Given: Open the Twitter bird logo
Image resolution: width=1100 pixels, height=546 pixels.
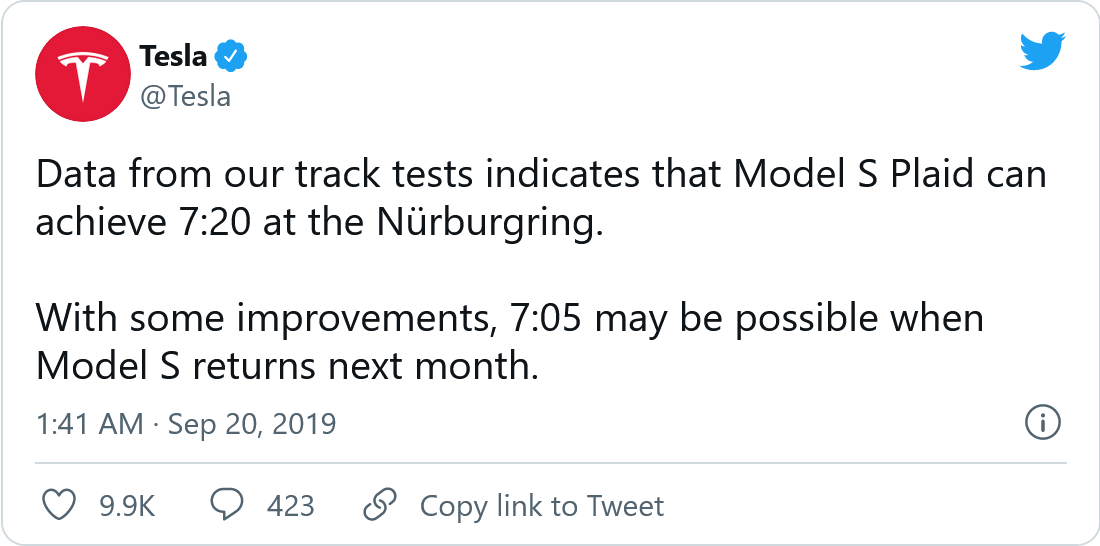Looking at the screenshot, I should click(x=1043, y=51).
